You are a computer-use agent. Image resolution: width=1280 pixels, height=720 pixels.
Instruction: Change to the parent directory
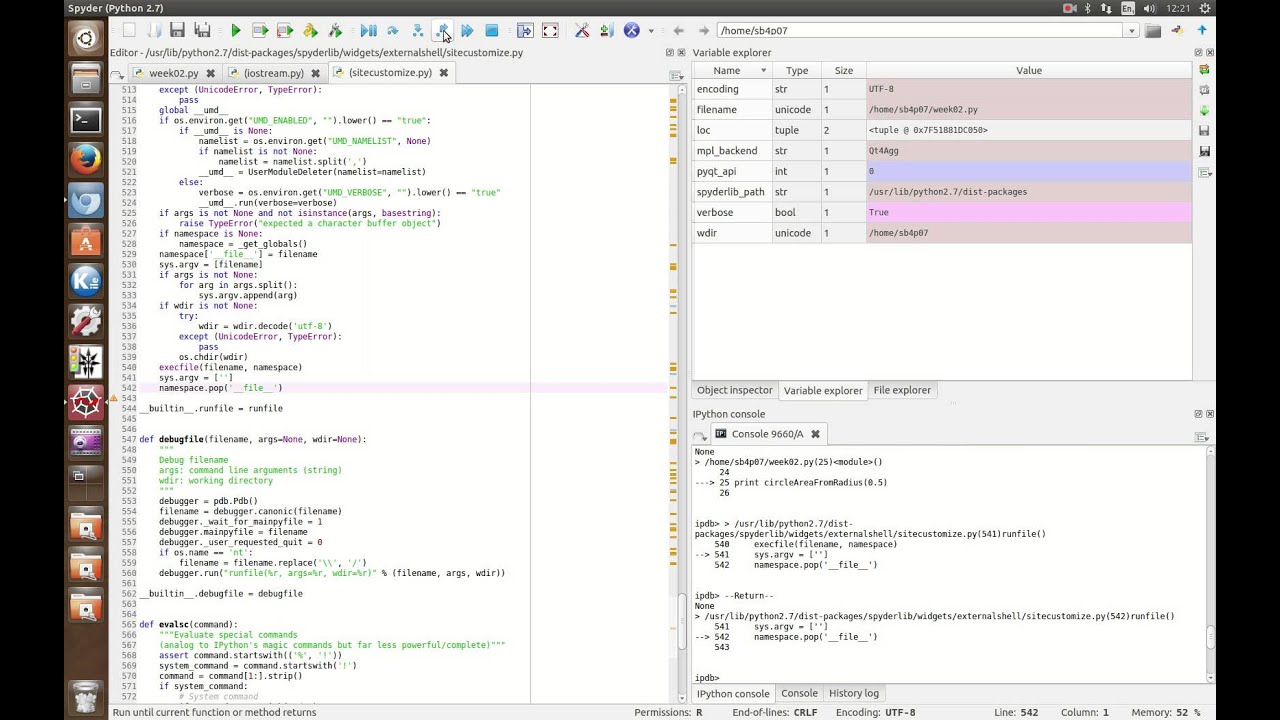pos(1203,31)
